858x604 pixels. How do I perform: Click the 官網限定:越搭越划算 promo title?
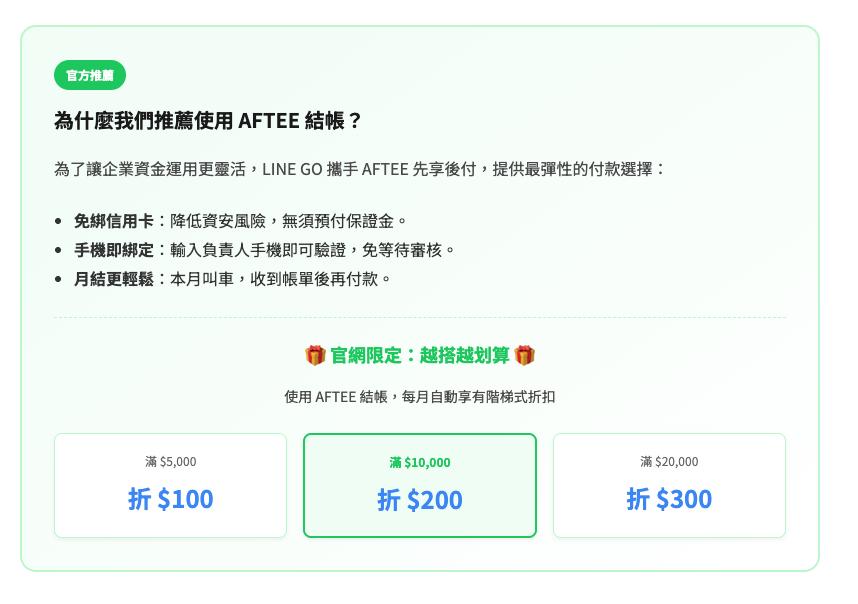[x=420, y=355]
